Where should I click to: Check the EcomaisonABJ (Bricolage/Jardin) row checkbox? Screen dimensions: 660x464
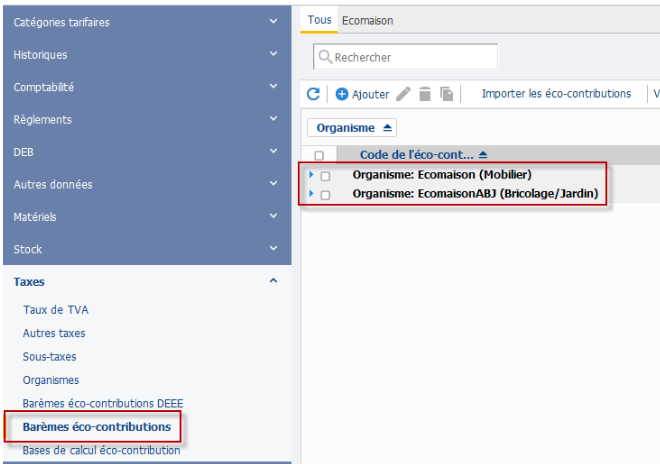[325, 195]
